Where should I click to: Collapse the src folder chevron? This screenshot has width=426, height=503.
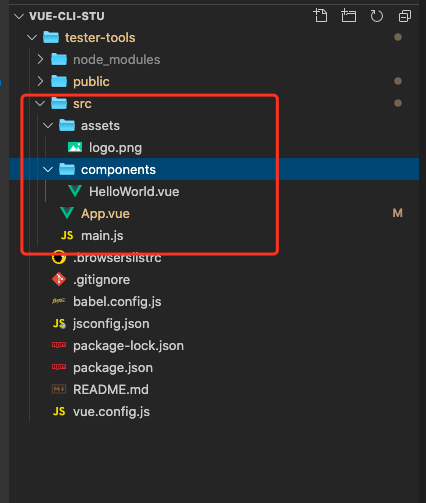tap(40, 103)
